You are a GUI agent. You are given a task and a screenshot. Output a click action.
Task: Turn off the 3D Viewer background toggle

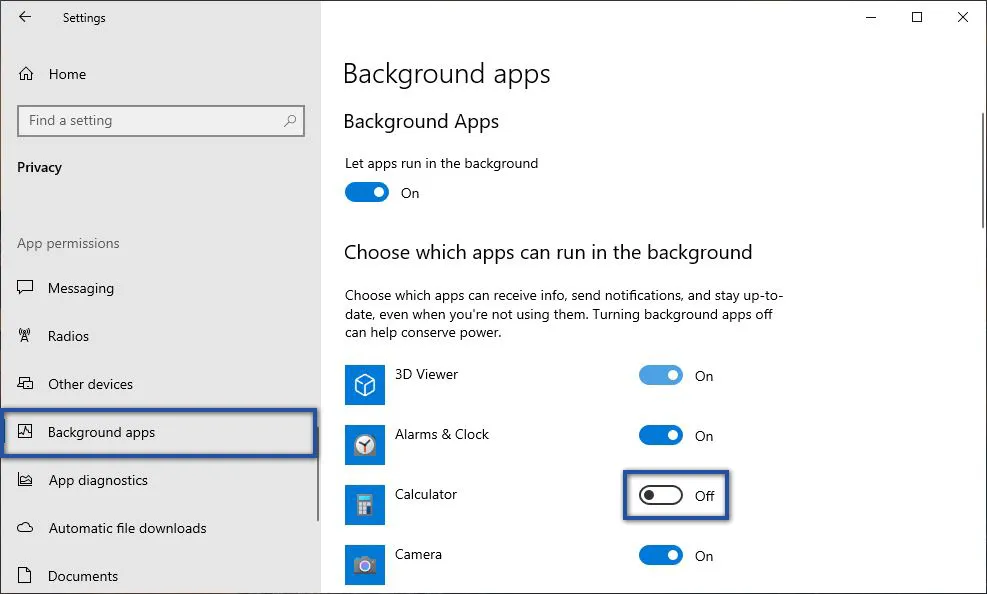pos(661,376)
